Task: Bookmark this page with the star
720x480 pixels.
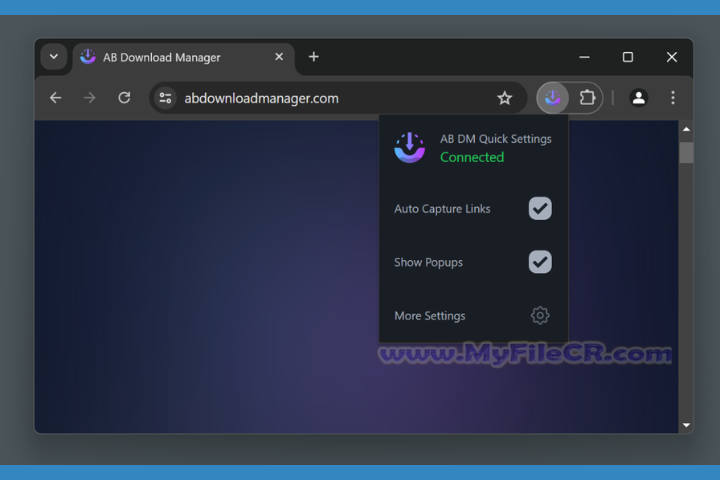Action: coord(504,98)
